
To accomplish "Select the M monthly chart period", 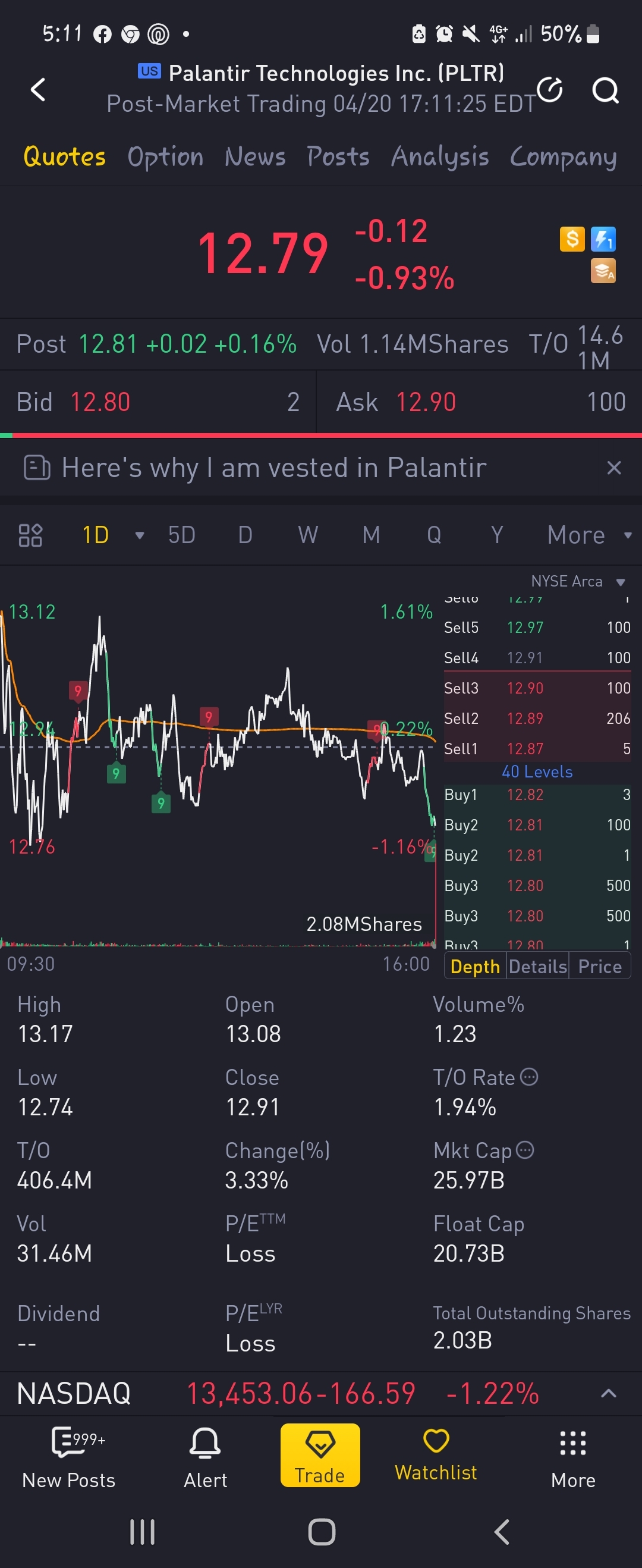I will pyautogui.click(x=371, y=535).
